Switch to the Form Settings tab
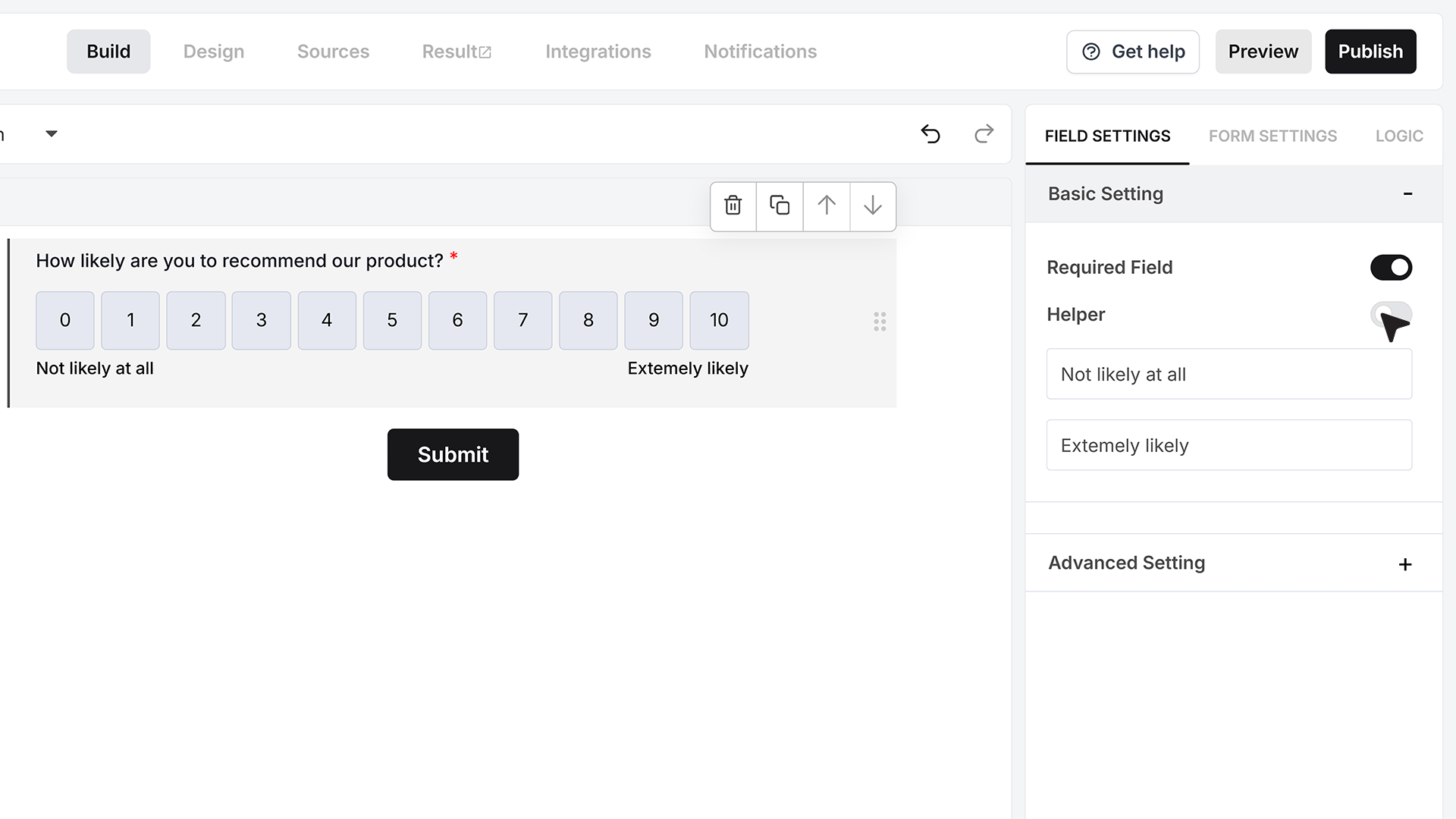 (1272, 136)
